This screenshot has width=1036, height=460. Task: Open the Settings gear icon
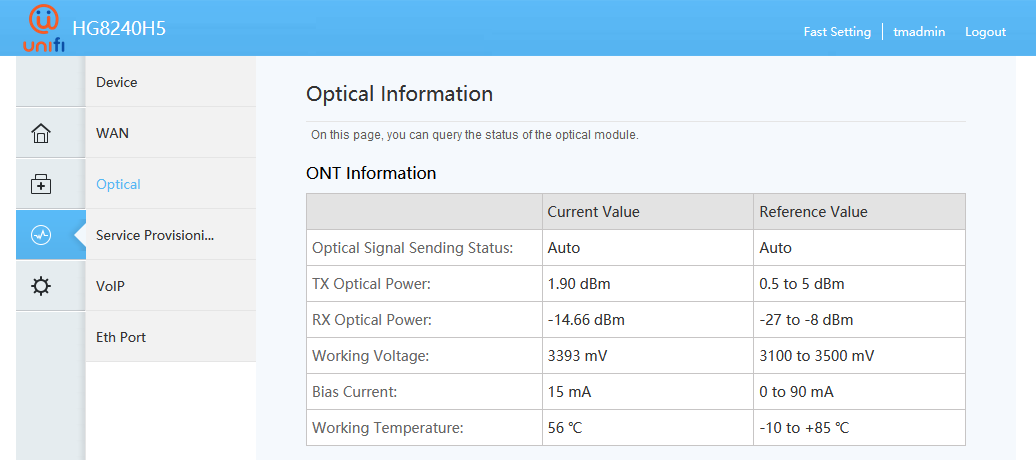click(41, 286)
